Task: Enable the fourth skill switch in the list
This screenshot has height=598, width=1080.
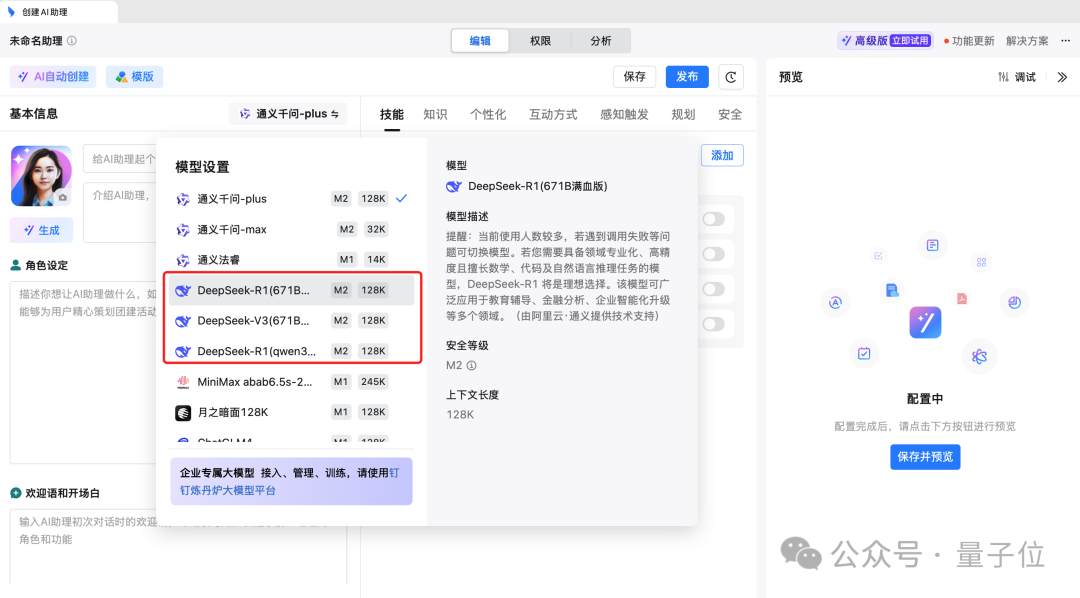Action: point(713,324)
